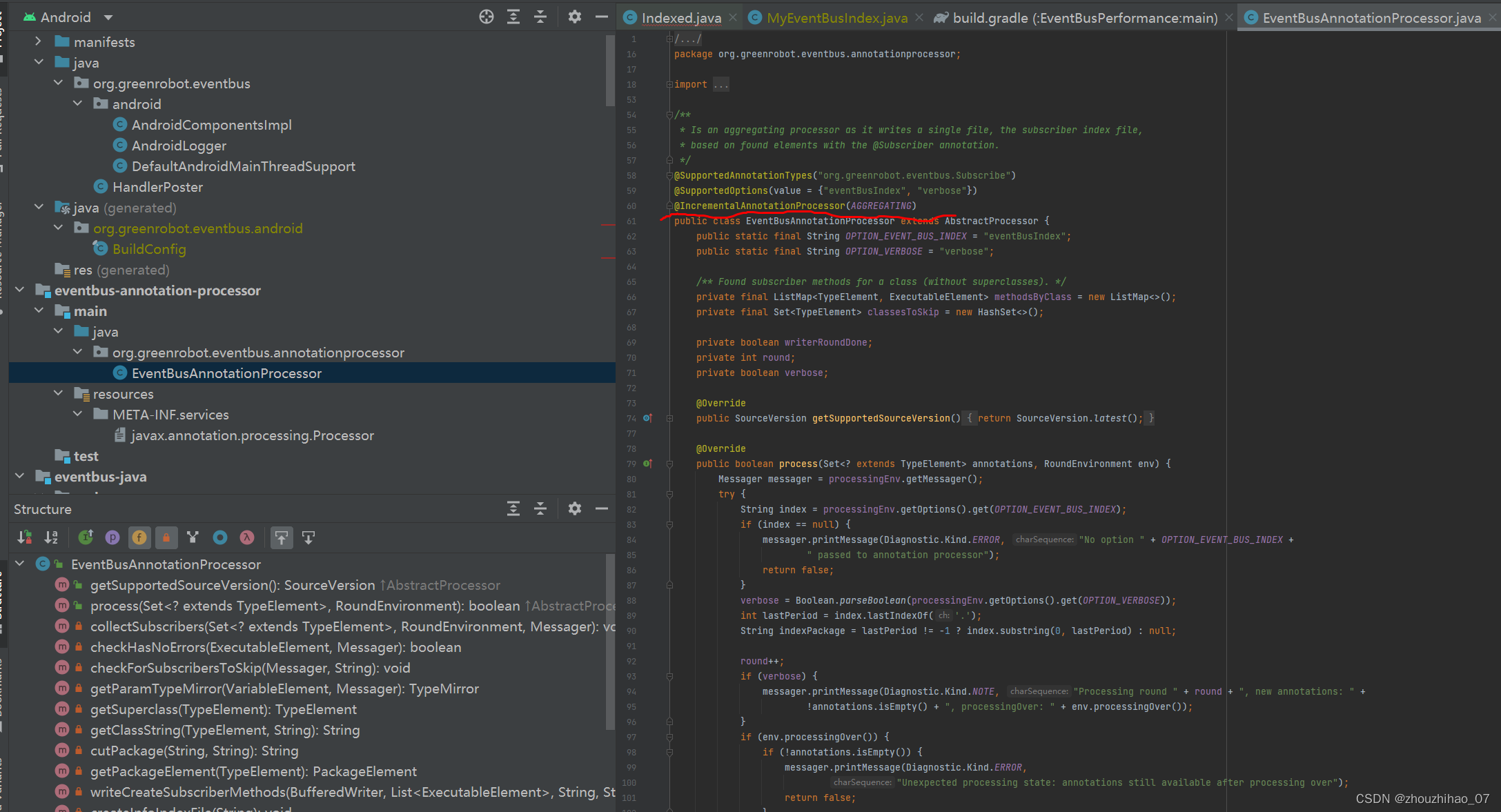The width and height of the screenshot is (1501, 812).
Task: Toggle Sort by Visibility in Structure
Action: pyautogui.click(x=25, y=537)
